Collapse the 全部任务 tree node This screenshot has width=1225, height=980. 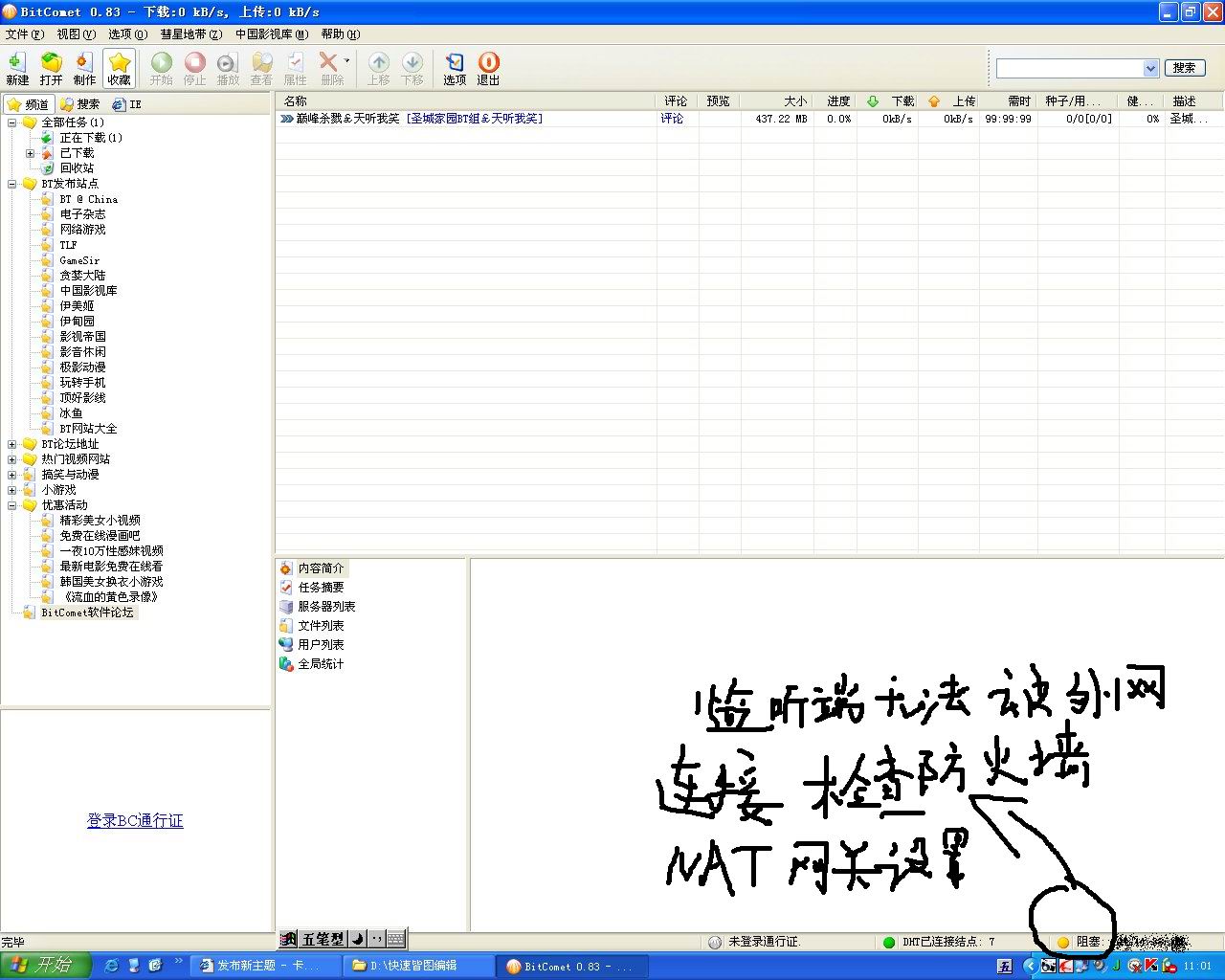(x=12, y=122)
